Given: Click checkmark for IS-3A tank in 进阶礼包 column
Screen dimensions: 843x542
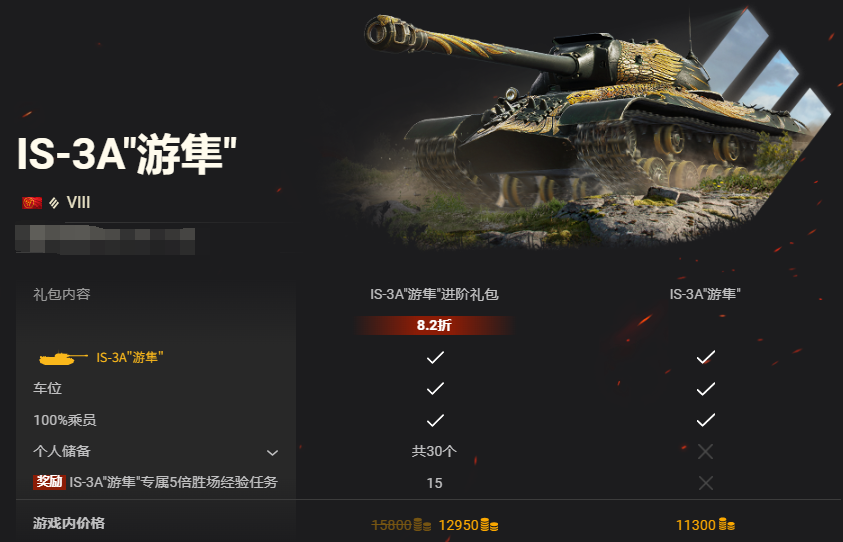Looking at the screenshot, I should (x=435, y=357).
